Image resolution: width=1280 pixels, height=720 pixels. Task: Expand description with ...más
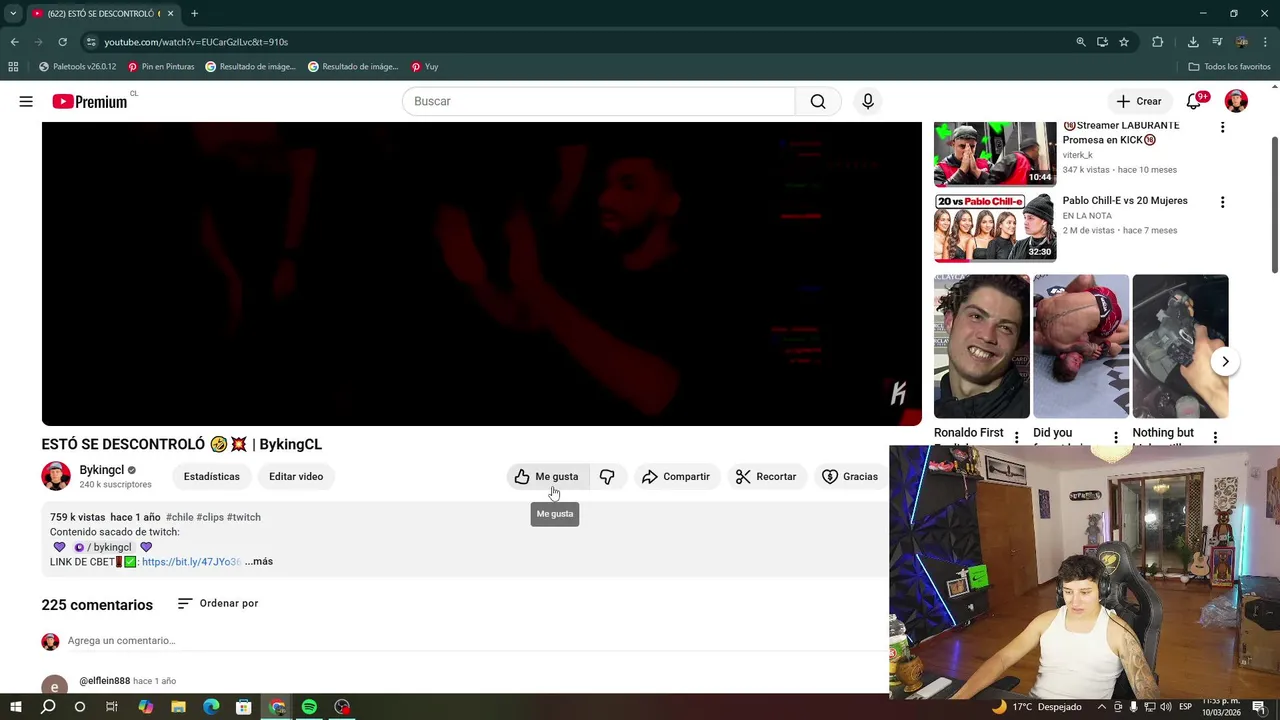click(259, 562)
